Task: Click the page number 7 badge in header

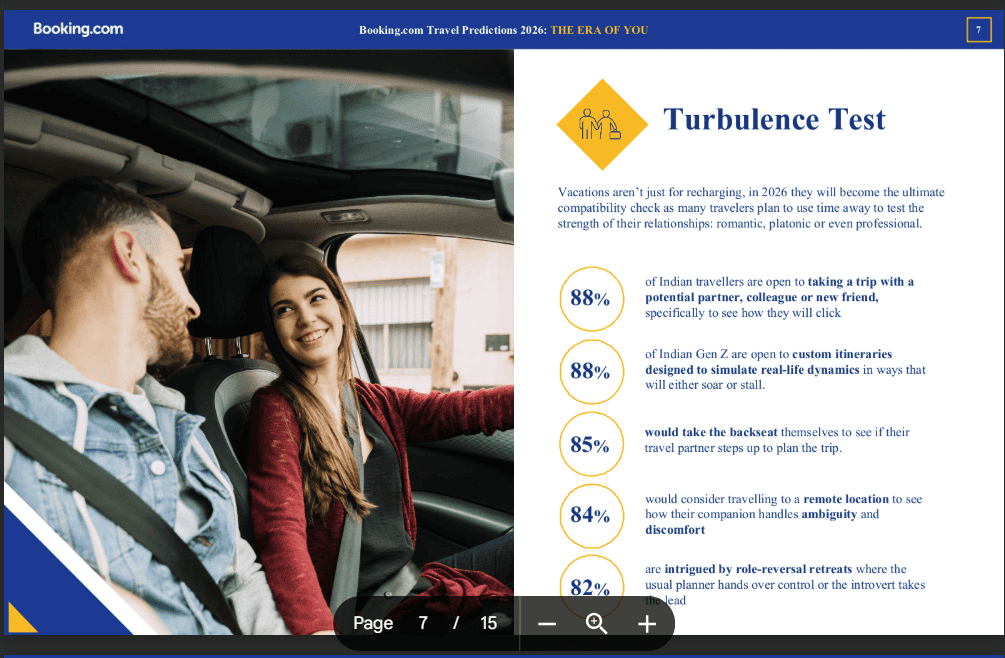Action: [x=978, y=30]
